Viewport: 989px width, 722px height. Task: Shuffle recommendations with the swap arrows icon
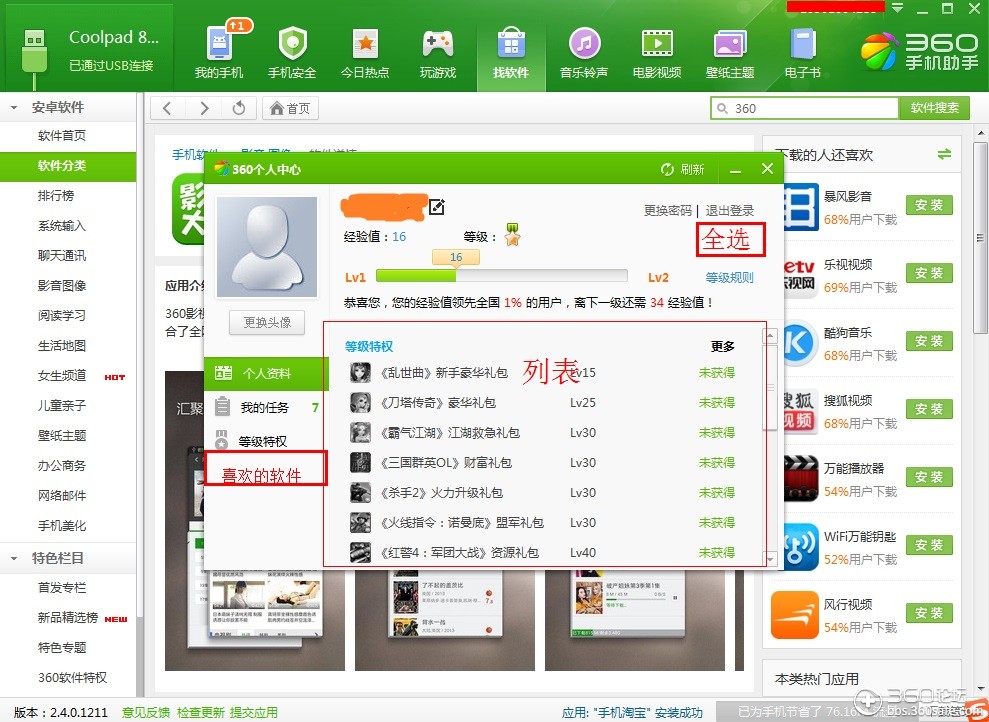point(944,154)
